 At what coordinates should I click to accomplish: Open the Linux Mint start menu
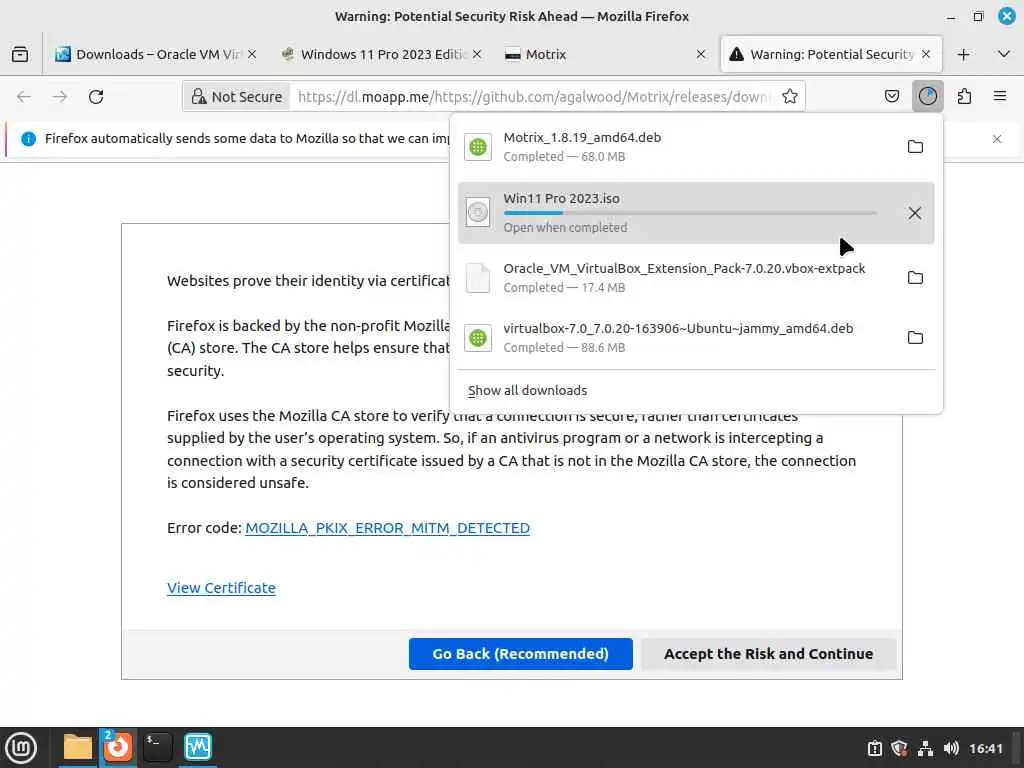pyautogui.click(x=21, y=748)
